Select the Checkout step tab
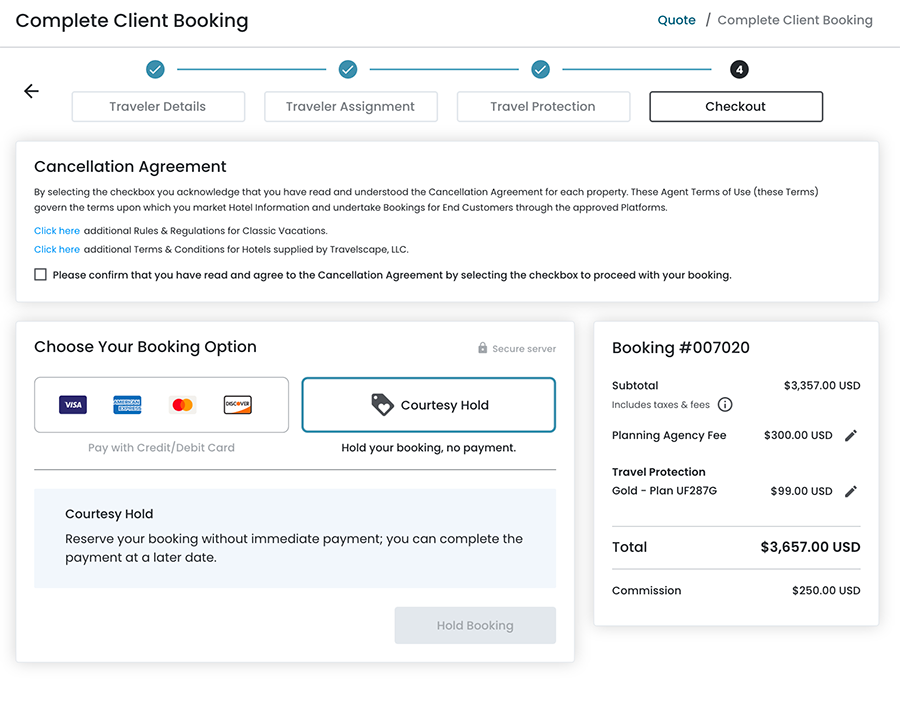The height and width of the screenshot is (702, 900). 735,107
